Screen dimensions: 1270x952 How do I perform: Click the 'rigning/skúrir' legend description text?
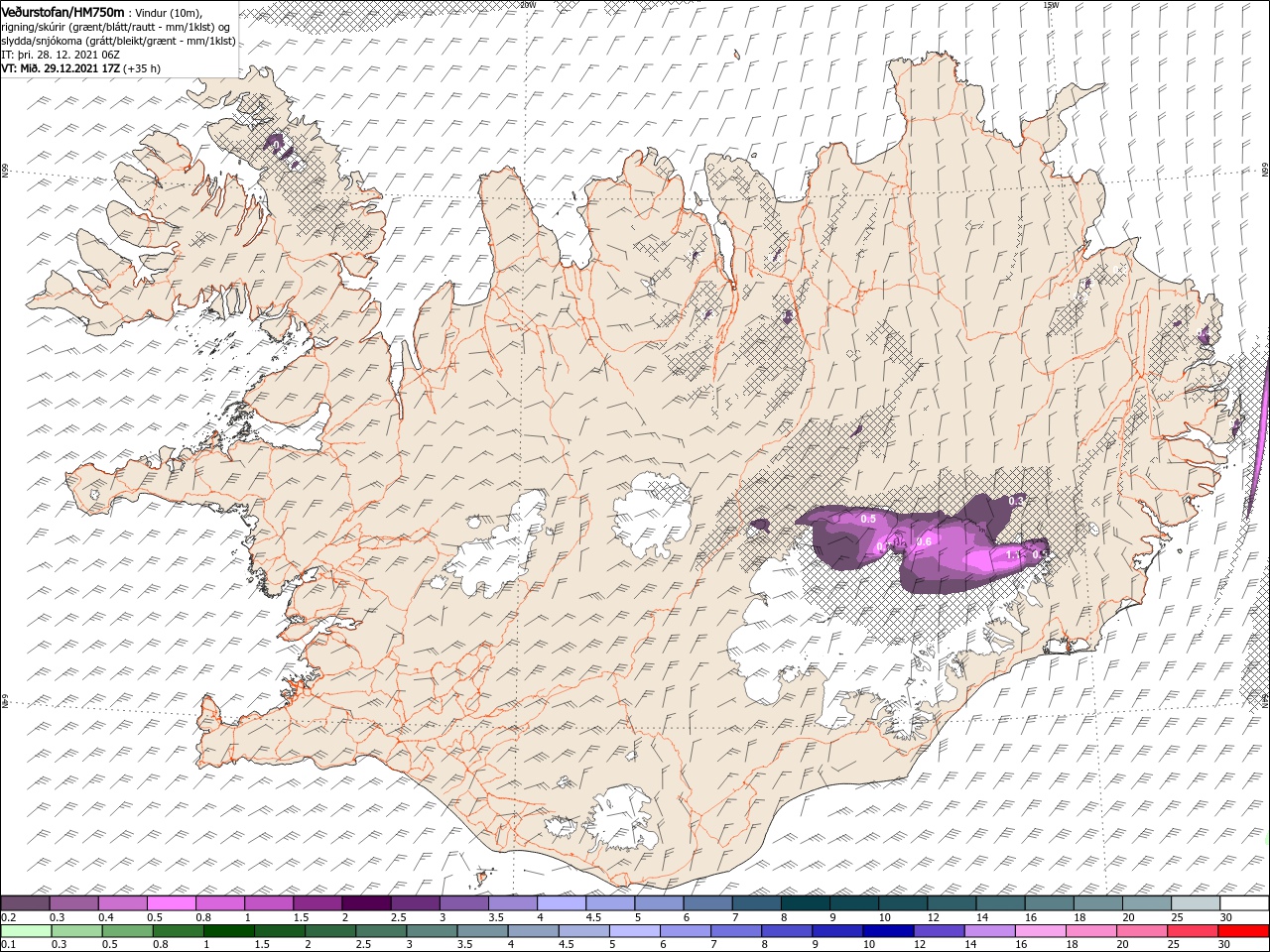pos(34,26)
